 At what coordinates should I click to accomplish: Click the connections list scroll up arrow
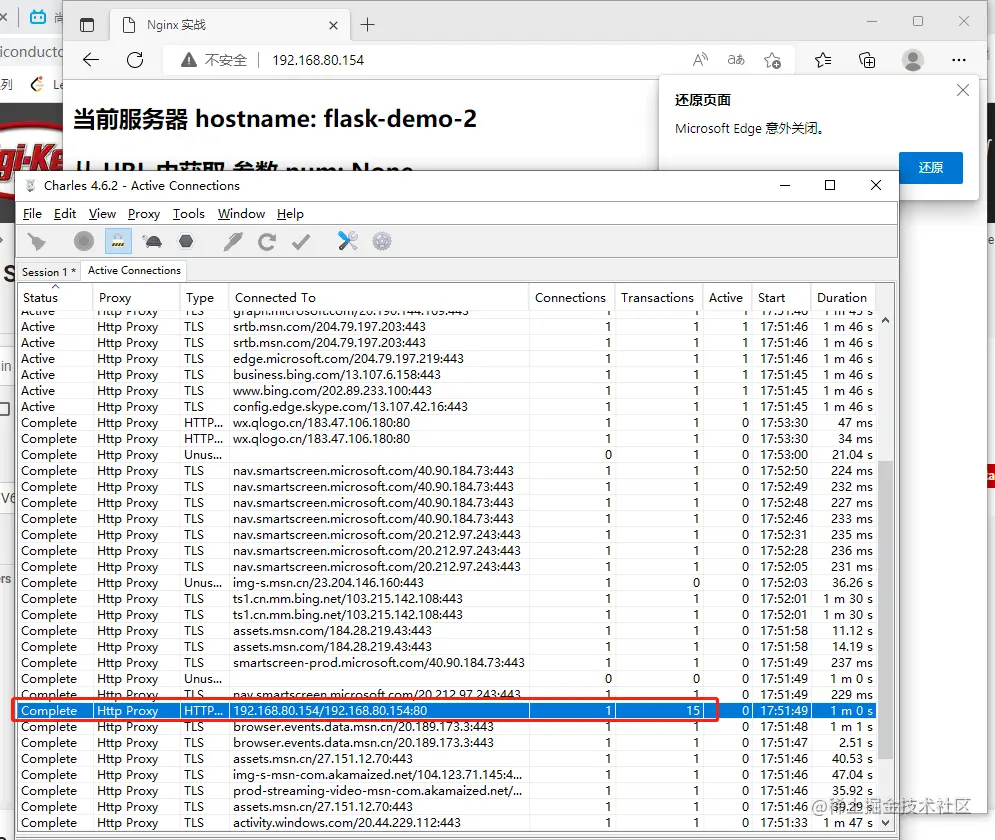[x=885, y=320]
